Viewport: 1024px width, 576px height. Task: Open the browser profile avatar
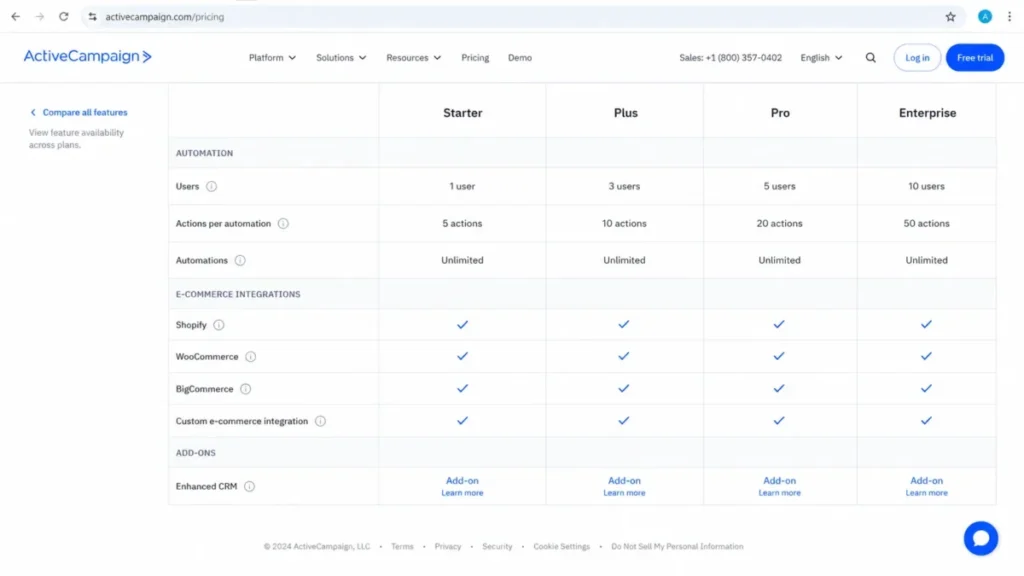[985, 17]
